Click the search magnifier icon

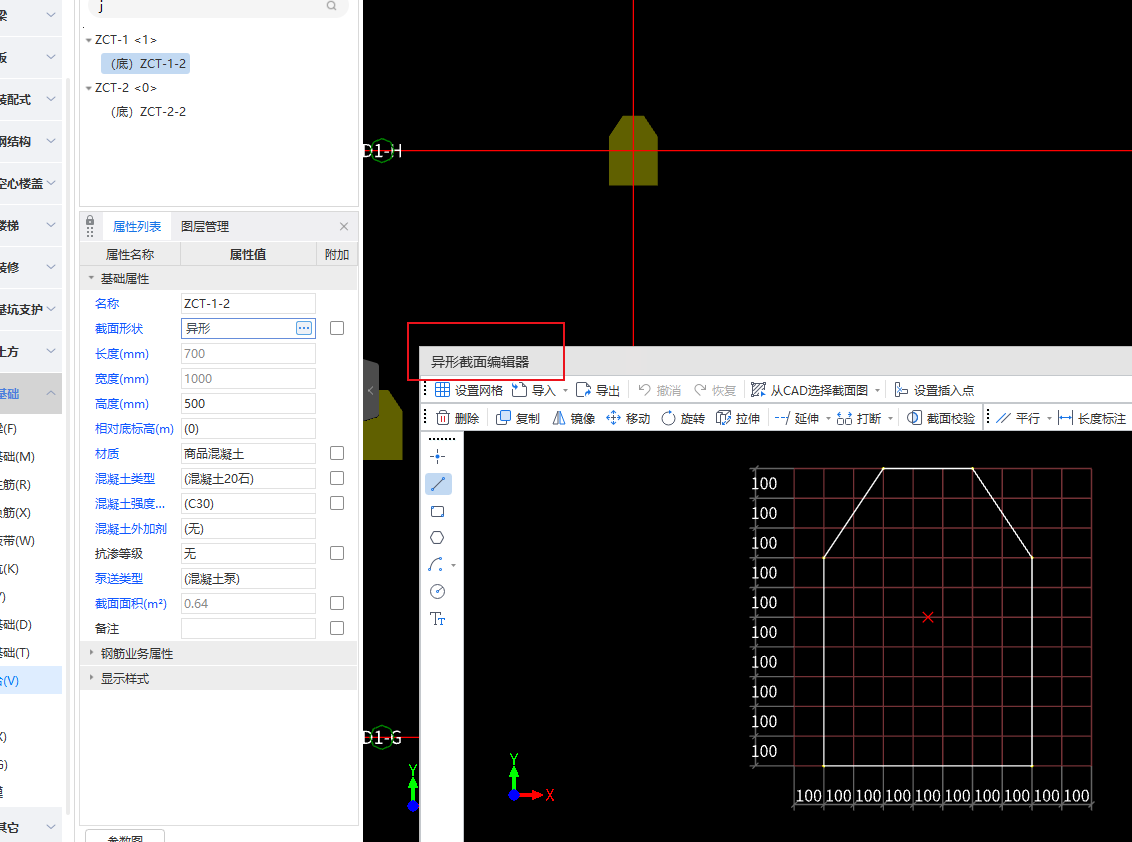point(331,6)
